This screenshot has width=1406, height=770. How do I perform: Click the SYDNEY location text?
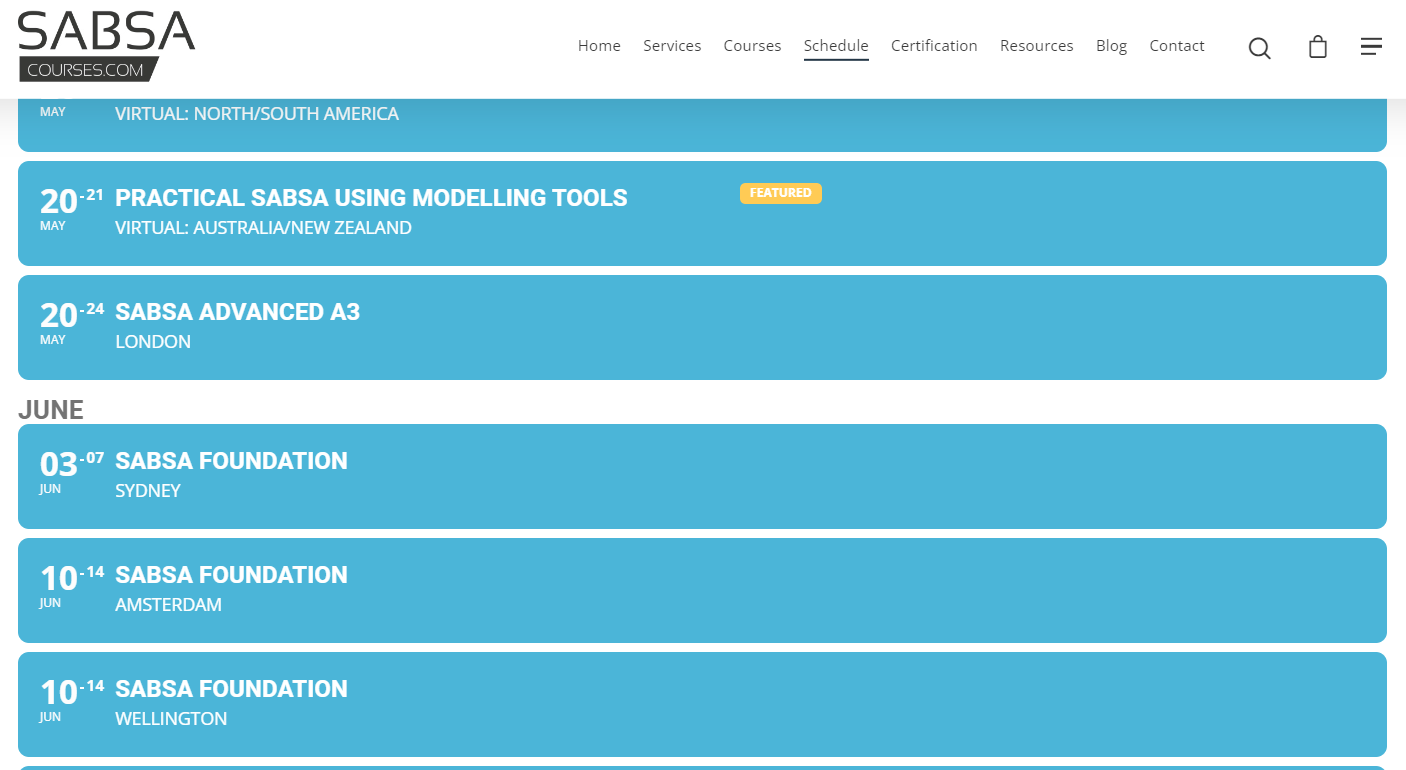(148, 491)
